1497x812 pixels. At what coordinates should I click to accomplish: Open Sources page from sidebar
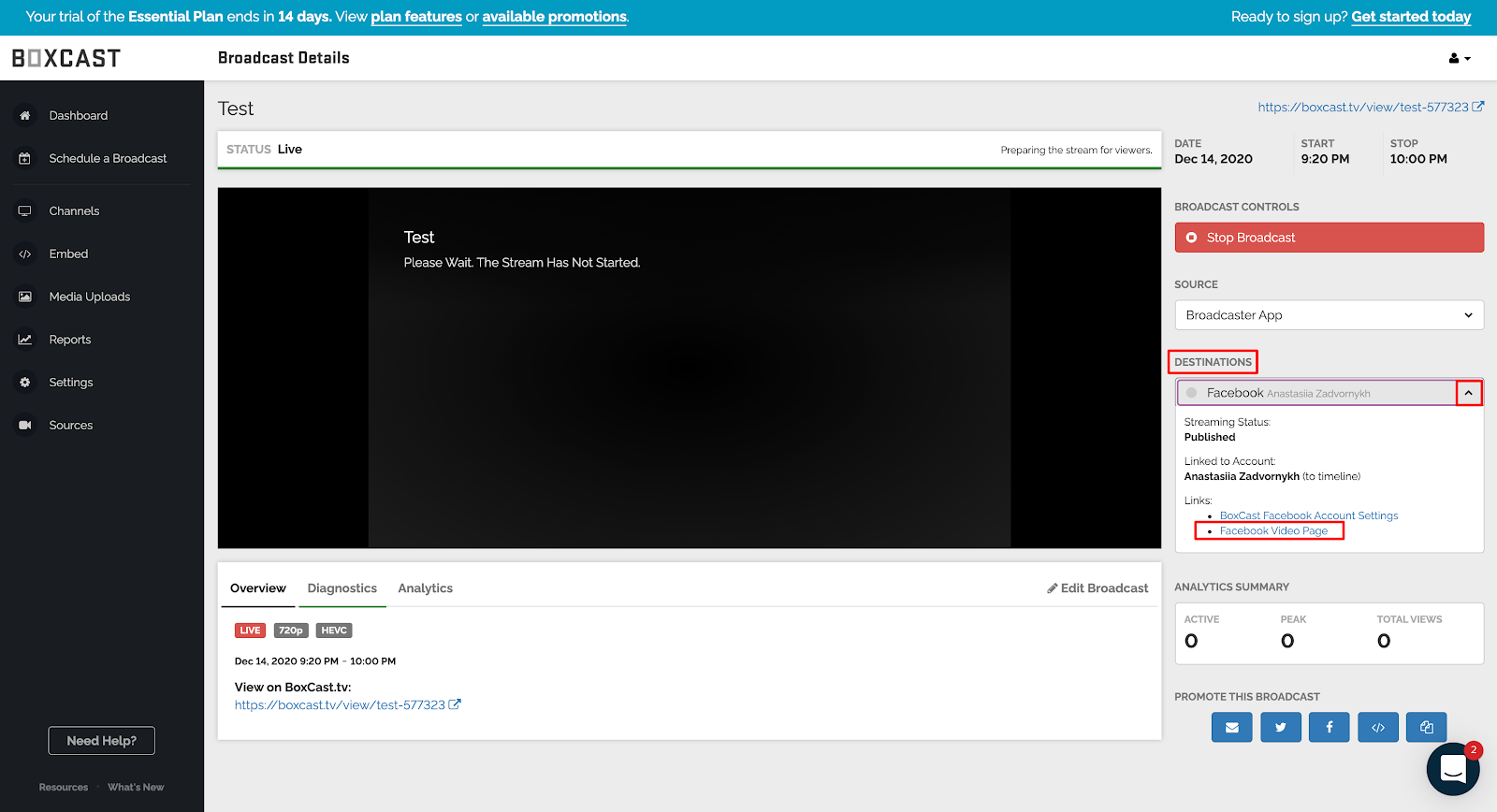[x=71, y=426]
